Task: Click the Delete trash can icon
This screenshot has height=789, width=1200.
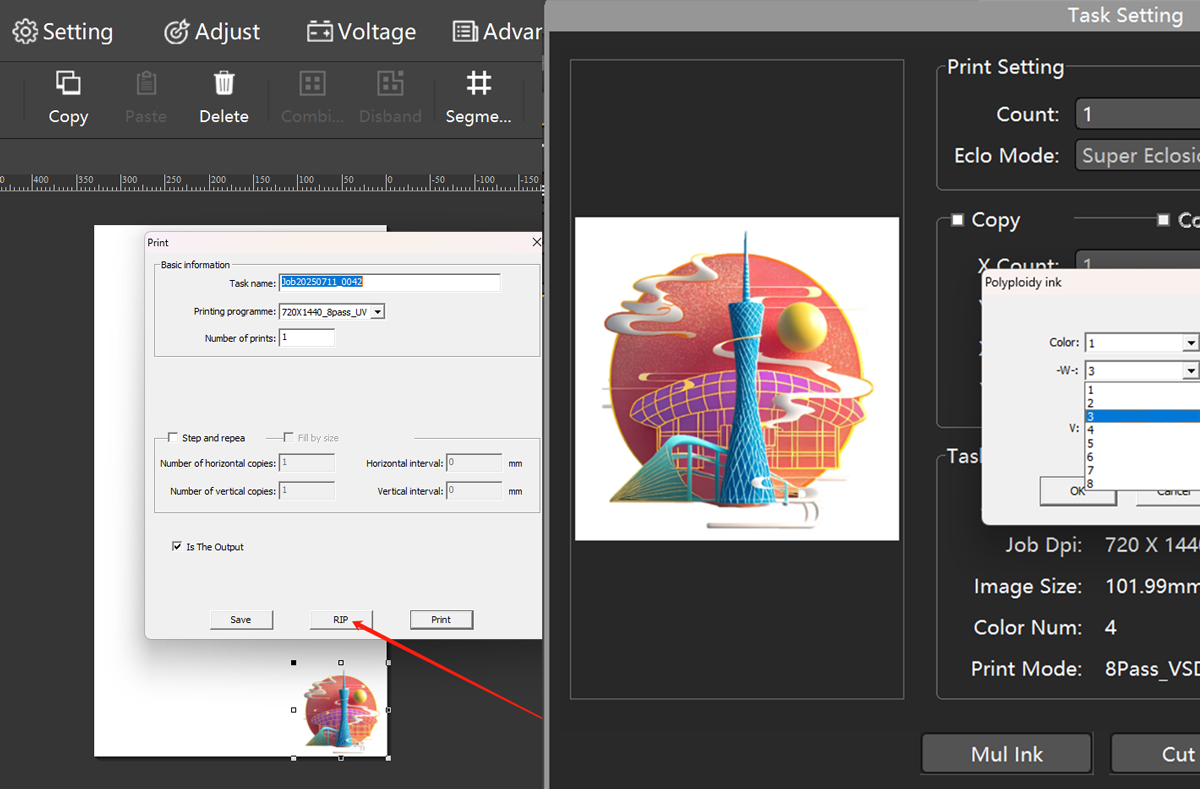Action: 224,83
